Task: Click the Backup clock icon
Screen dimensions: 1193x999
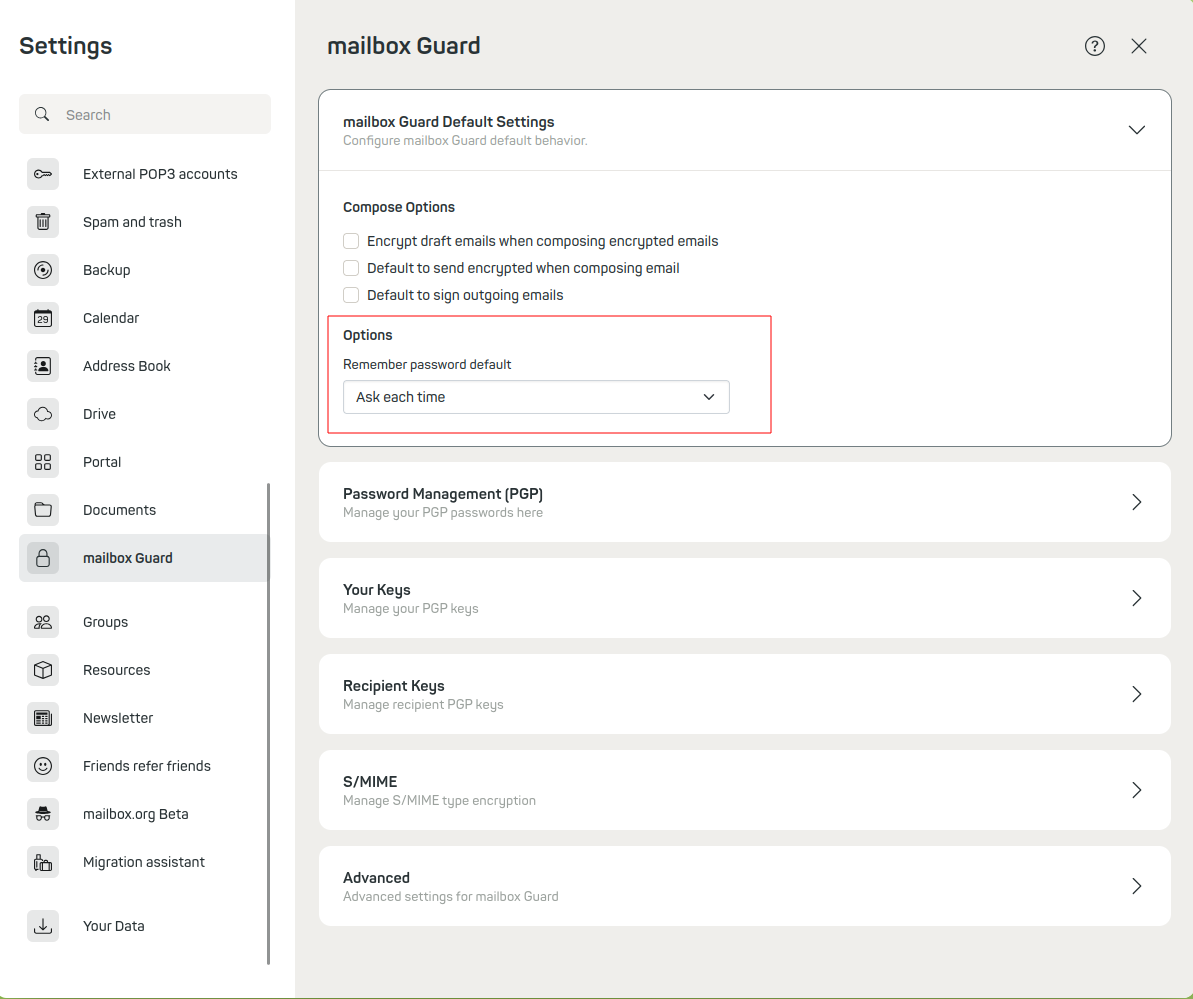Action: (43, 270)
